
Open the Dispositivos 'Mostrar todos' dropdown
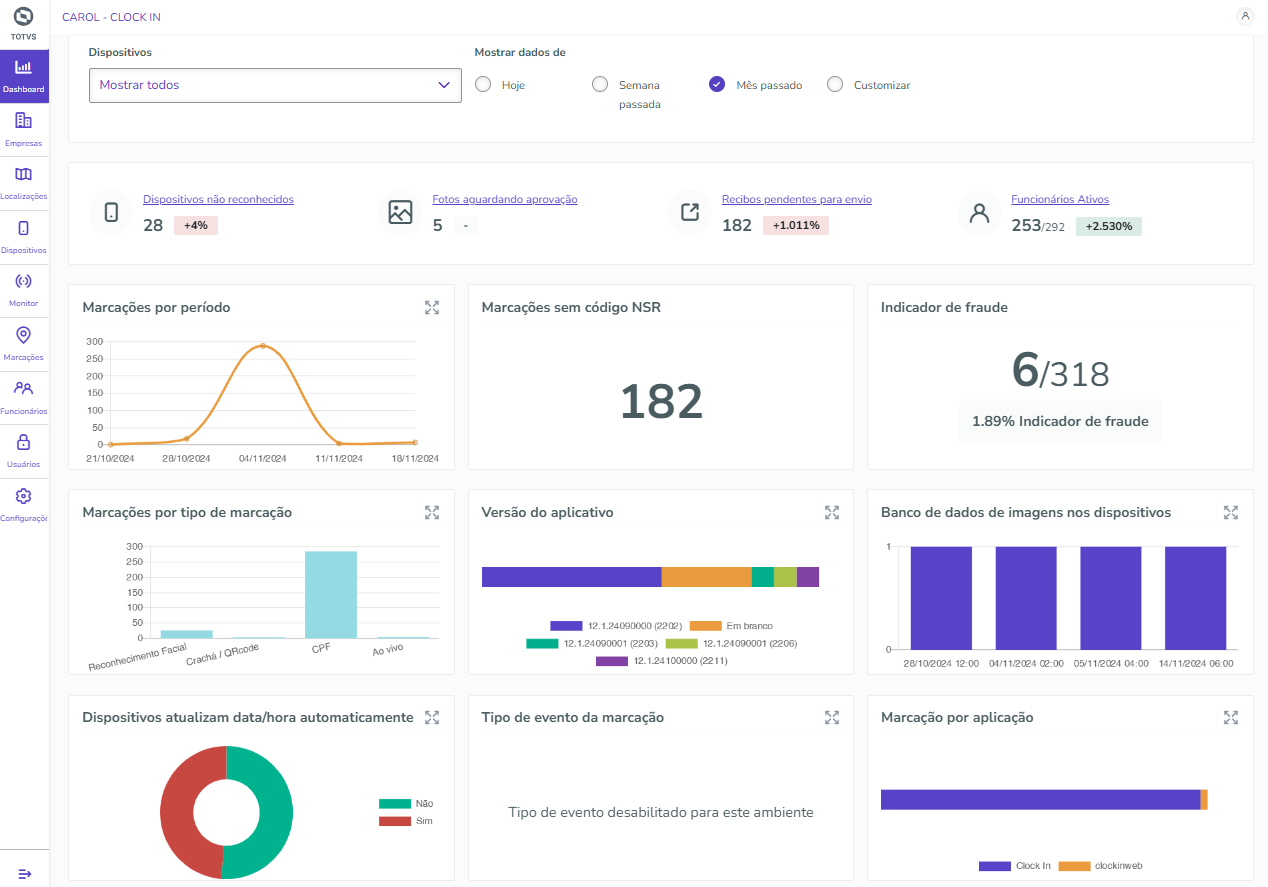click(x=275, y=85)
